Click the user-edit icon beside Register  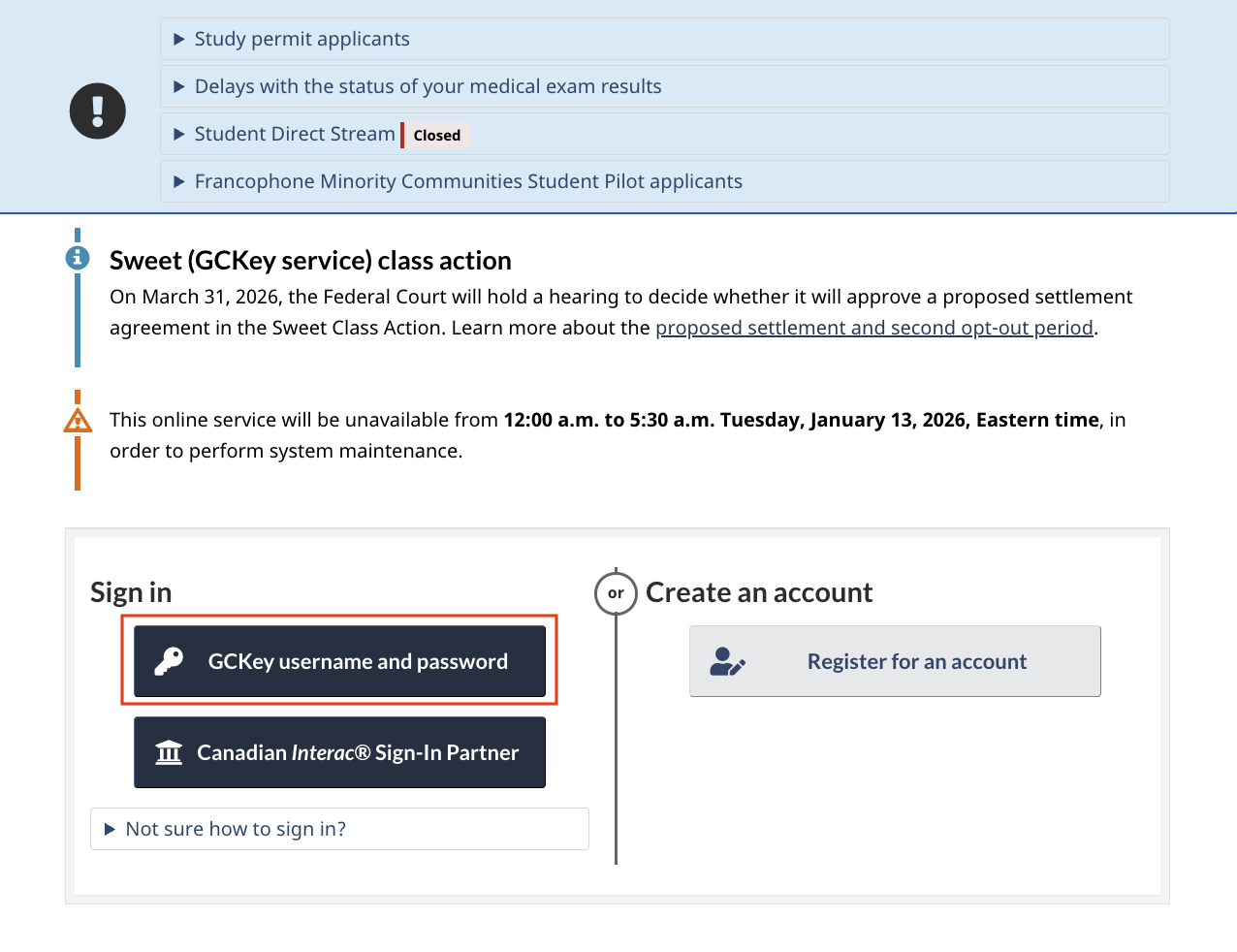[727, 661]
